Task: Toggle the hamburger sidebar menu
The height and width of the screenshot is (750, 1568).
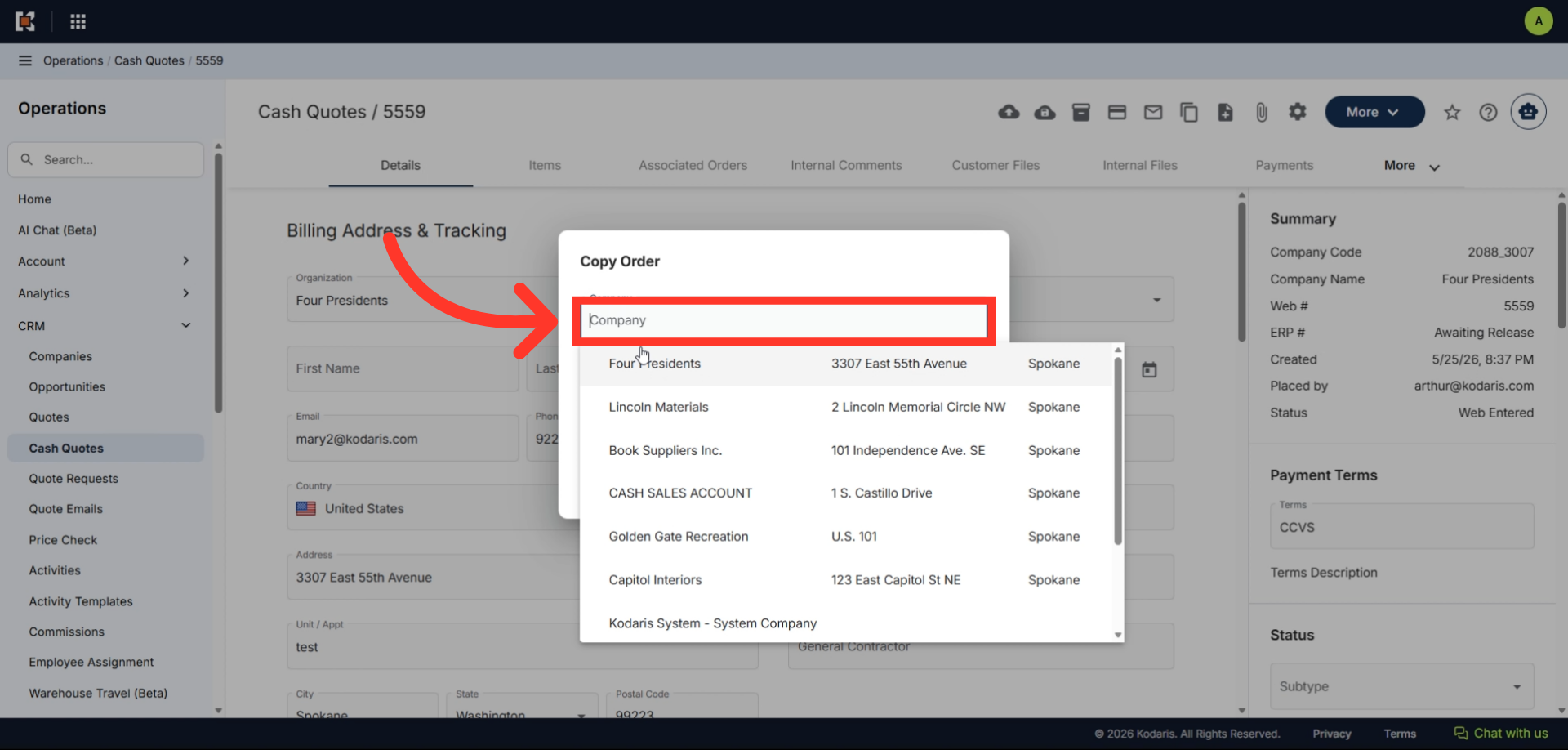Action: [x=25, y=60]
